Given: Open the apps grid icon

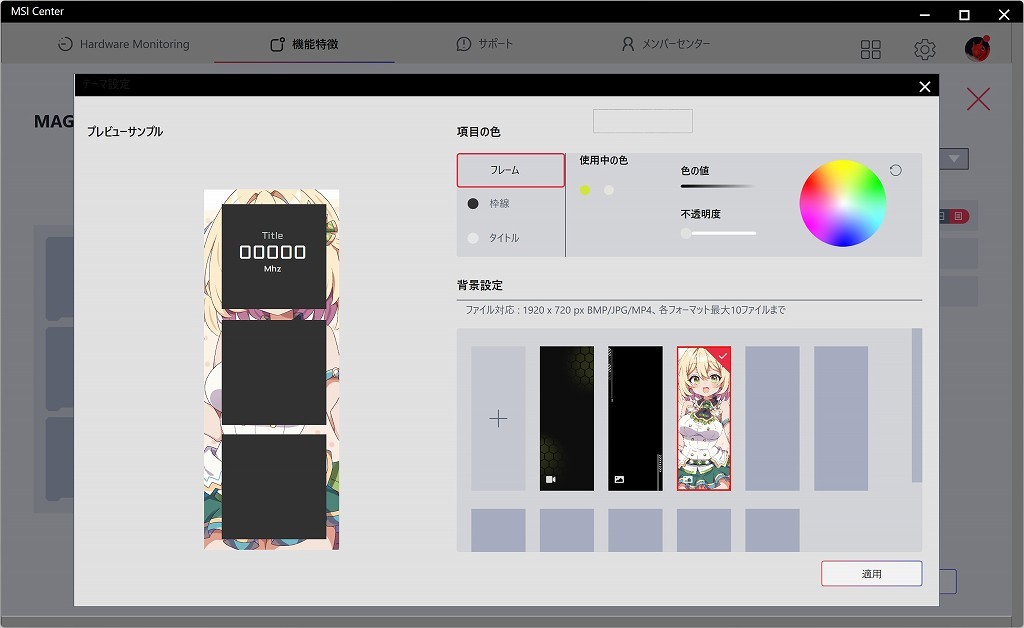Looking at the screenshot, I should pos(871,49).
